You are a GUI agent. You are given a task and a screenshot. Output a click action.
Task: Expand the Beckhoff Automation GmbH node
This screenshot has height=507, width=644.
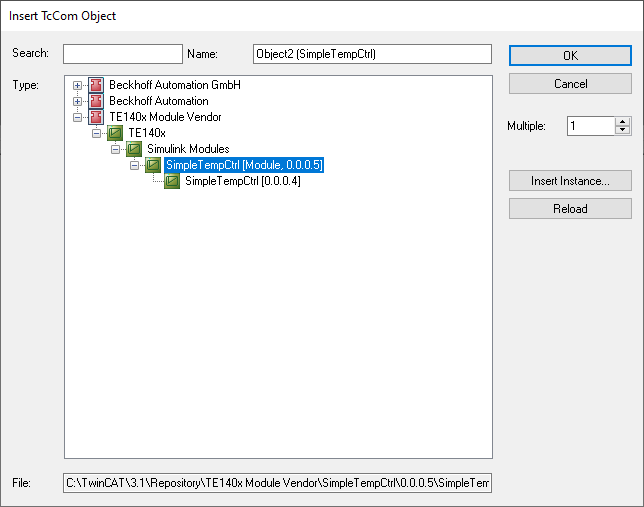point(77,85)
